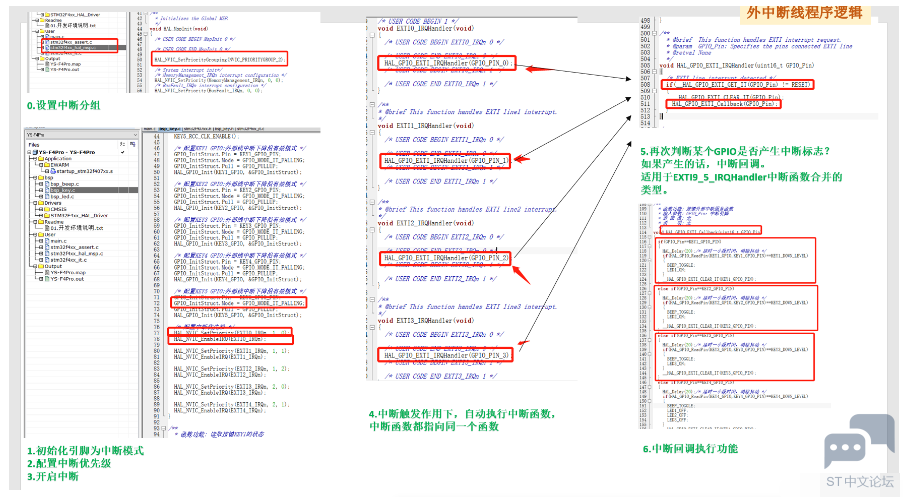
Task: Click HAL_GPIO_EXTI_IRQHandler(GPIO_PIN_3) call line
Action: (447, 355)
